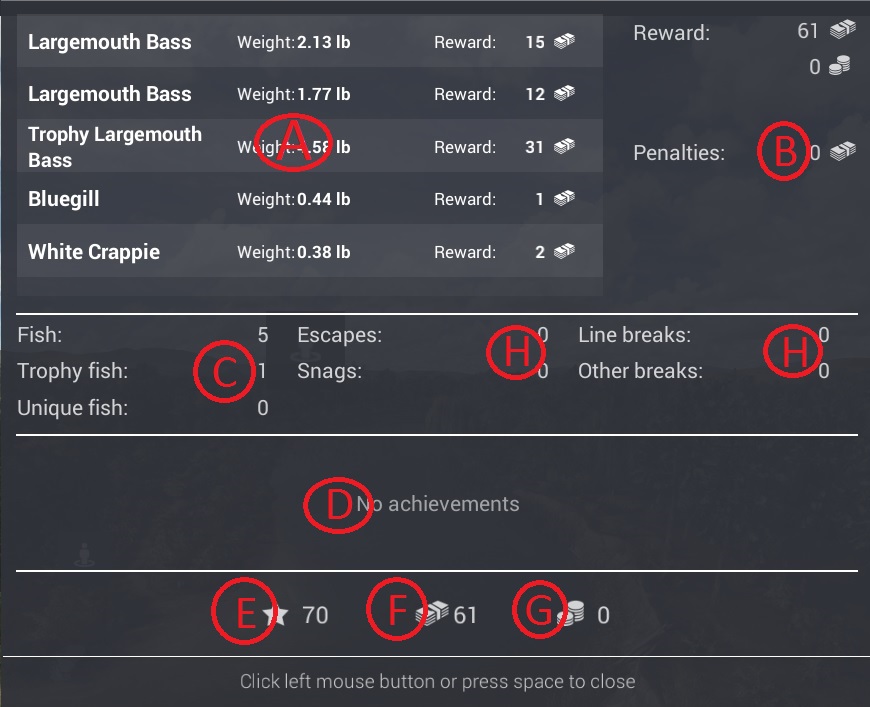This screenshot has height=707, width=870.
Task: Click the "Trophy fish:" stat label
Action: click(x=73, y=372)
